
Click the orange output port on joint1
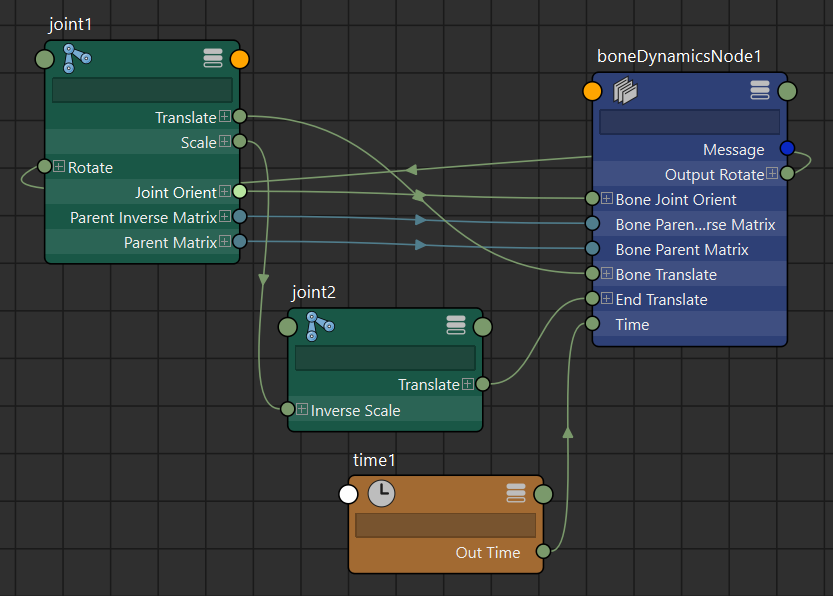pyautogui.click(x=239, y=58)
